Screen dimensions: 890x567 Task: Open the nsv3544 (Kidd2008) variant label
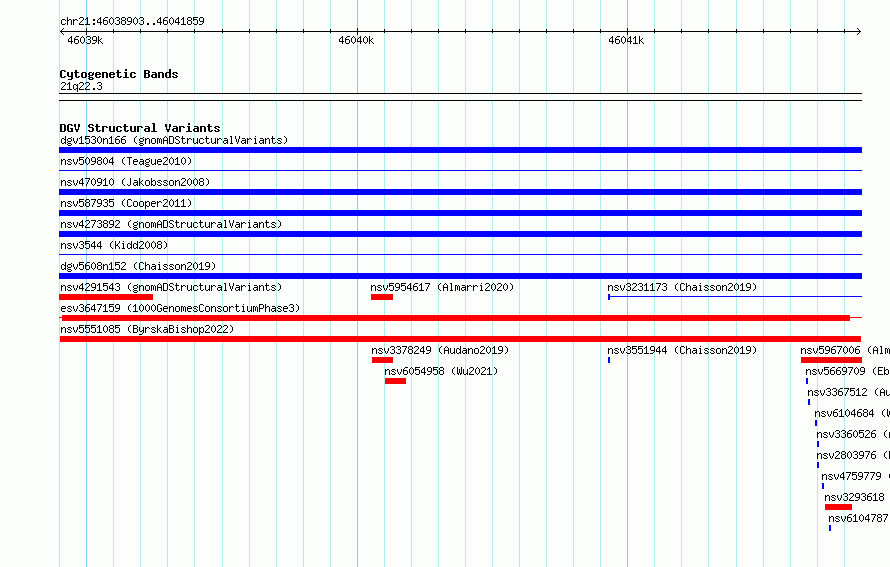[x=114, y=245]
